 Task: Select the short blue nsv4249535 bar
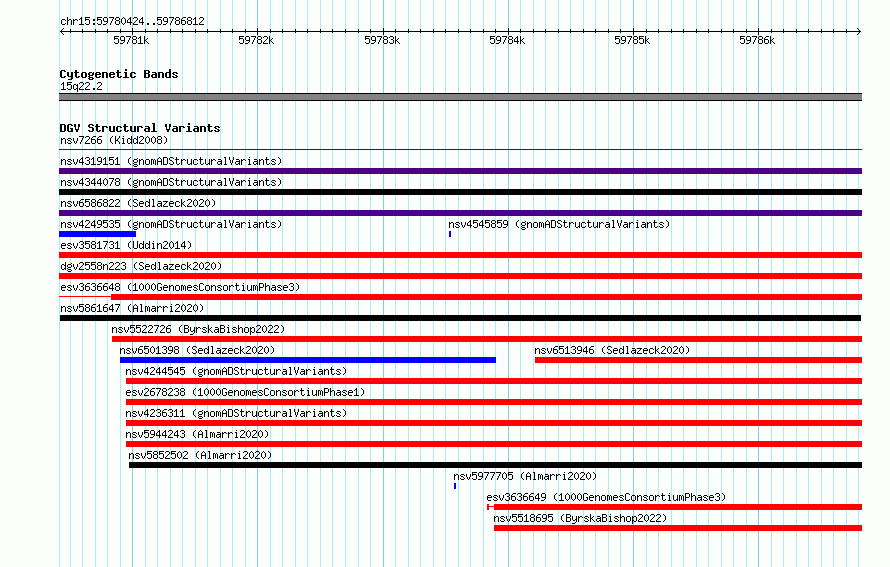point(98,234)
